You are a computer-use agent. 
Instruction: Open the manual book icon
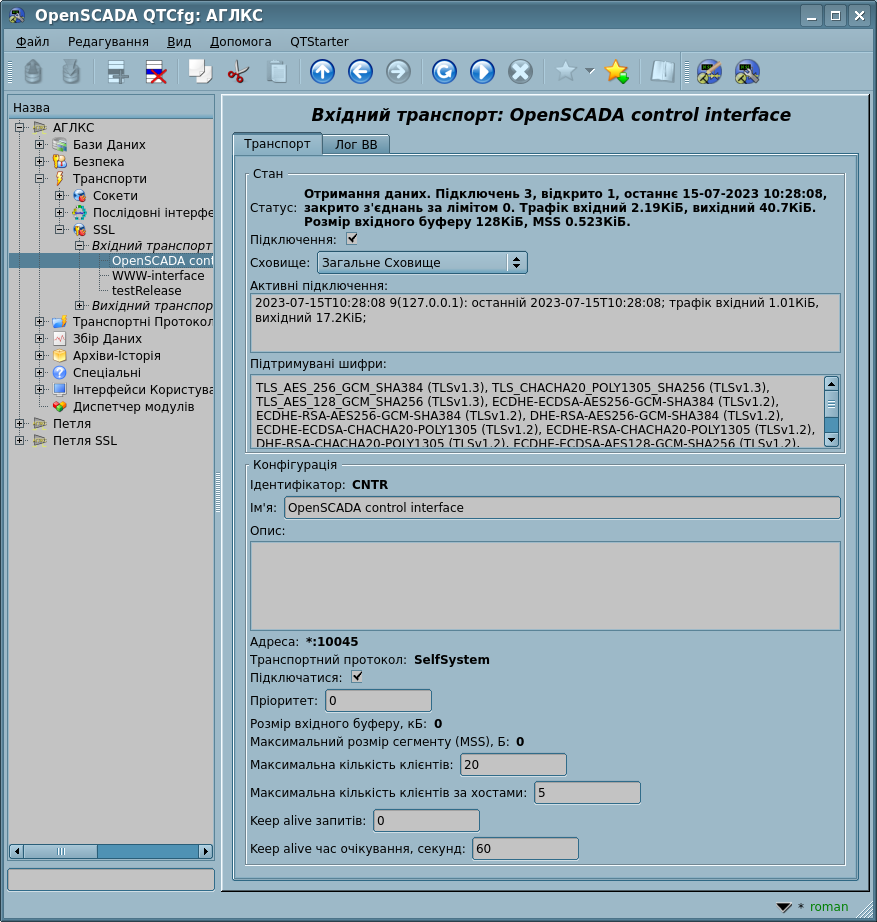662,72
